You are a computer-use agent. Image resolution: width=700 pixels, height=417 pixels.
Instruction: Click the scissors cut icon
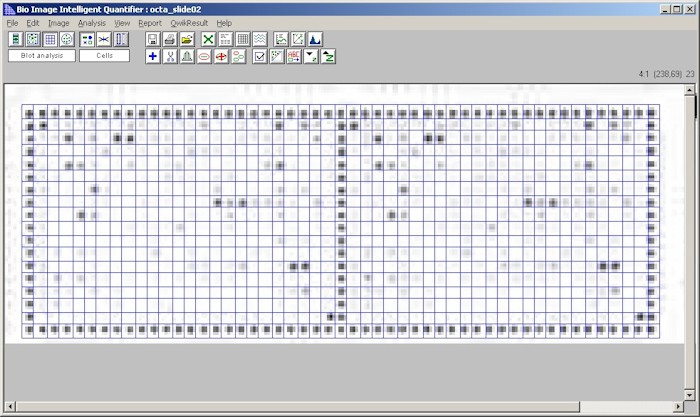170,56
